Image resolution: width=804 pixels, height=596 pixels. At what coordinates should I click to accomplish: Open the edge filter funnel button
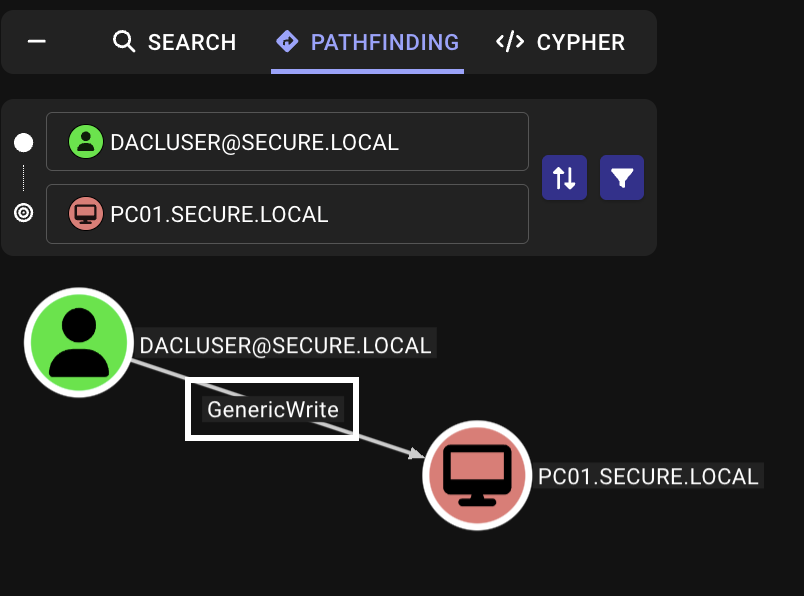pyautogui.click(x=622, y=178)
